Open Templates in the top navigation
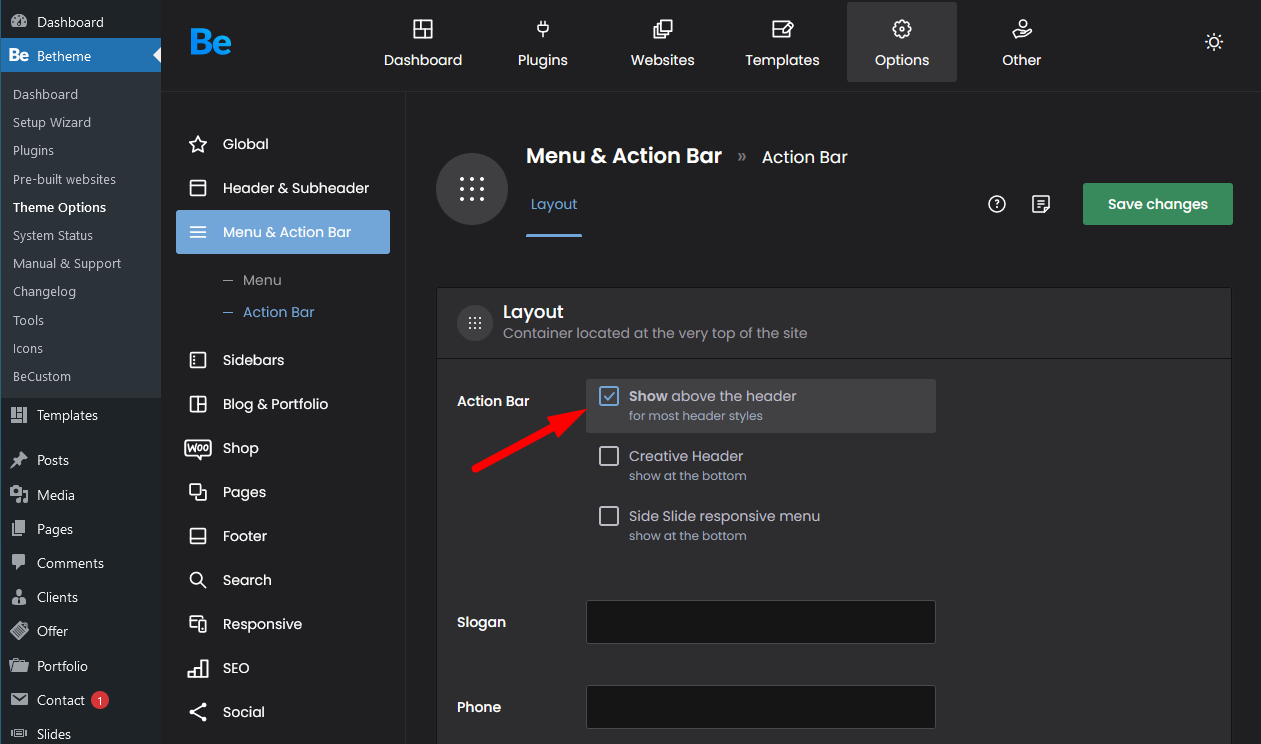 pyautogui.click(x=782, y=43)
